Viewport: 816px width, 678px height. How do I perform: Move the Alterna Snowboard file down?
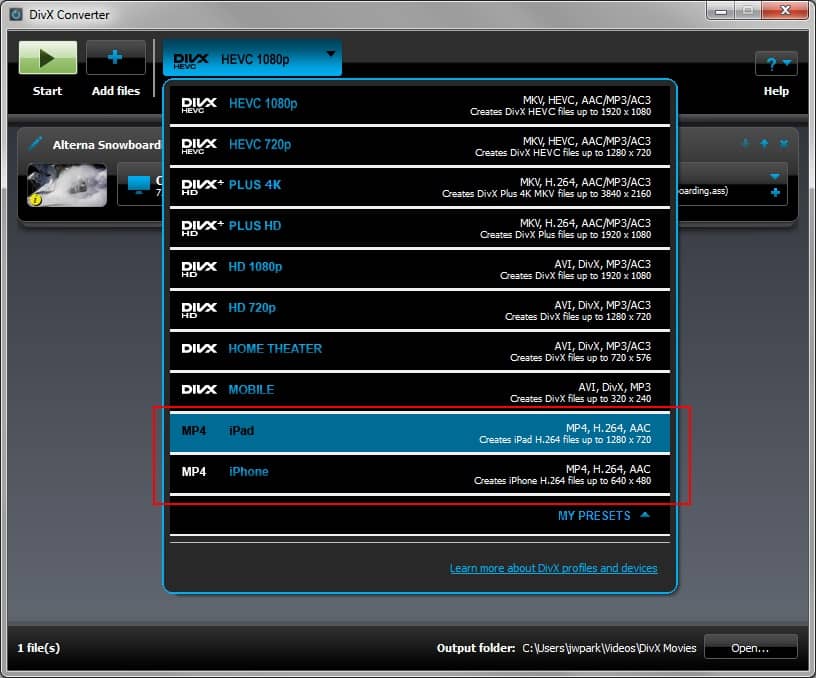coord(746,143)
